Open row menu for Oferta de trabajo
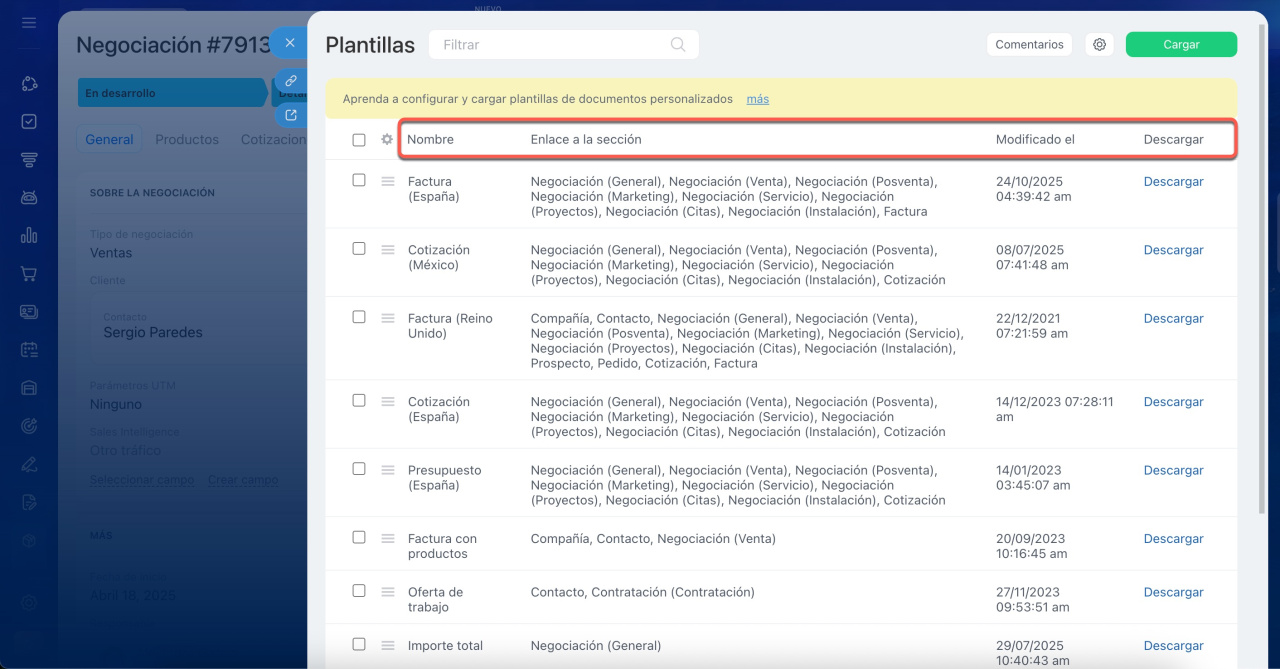The width and height of the screenshot is (1280, 669). coord(388,592)
